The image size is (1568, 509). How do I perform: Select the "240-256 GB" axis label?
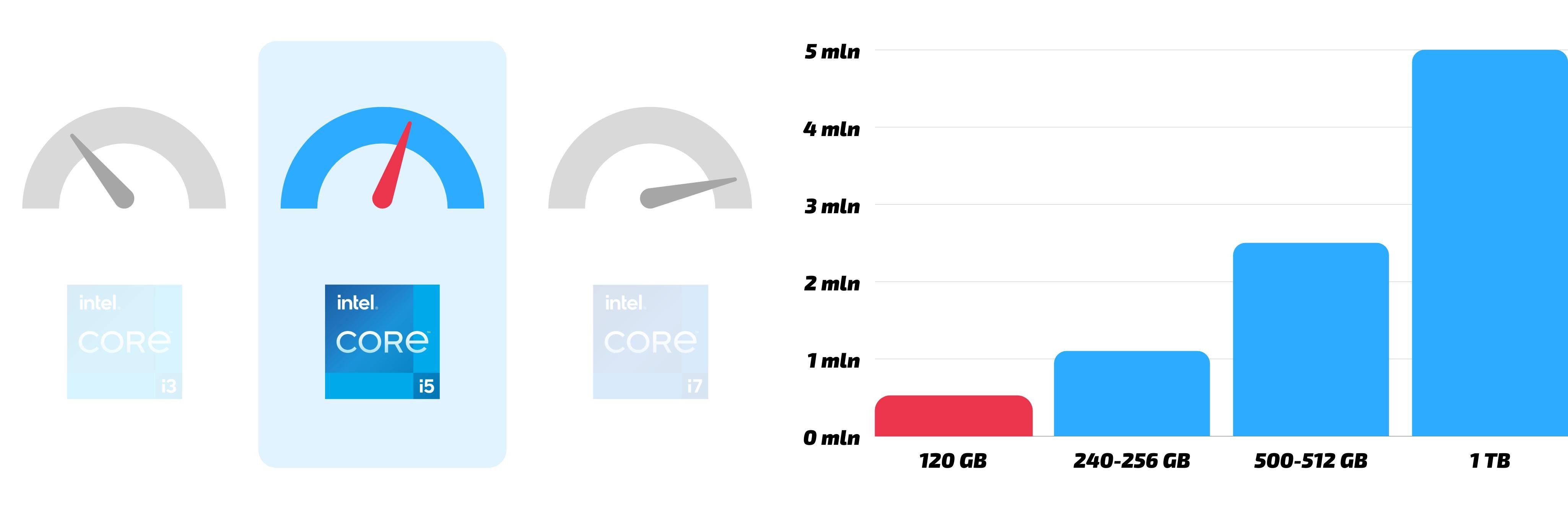(1132, 461)
